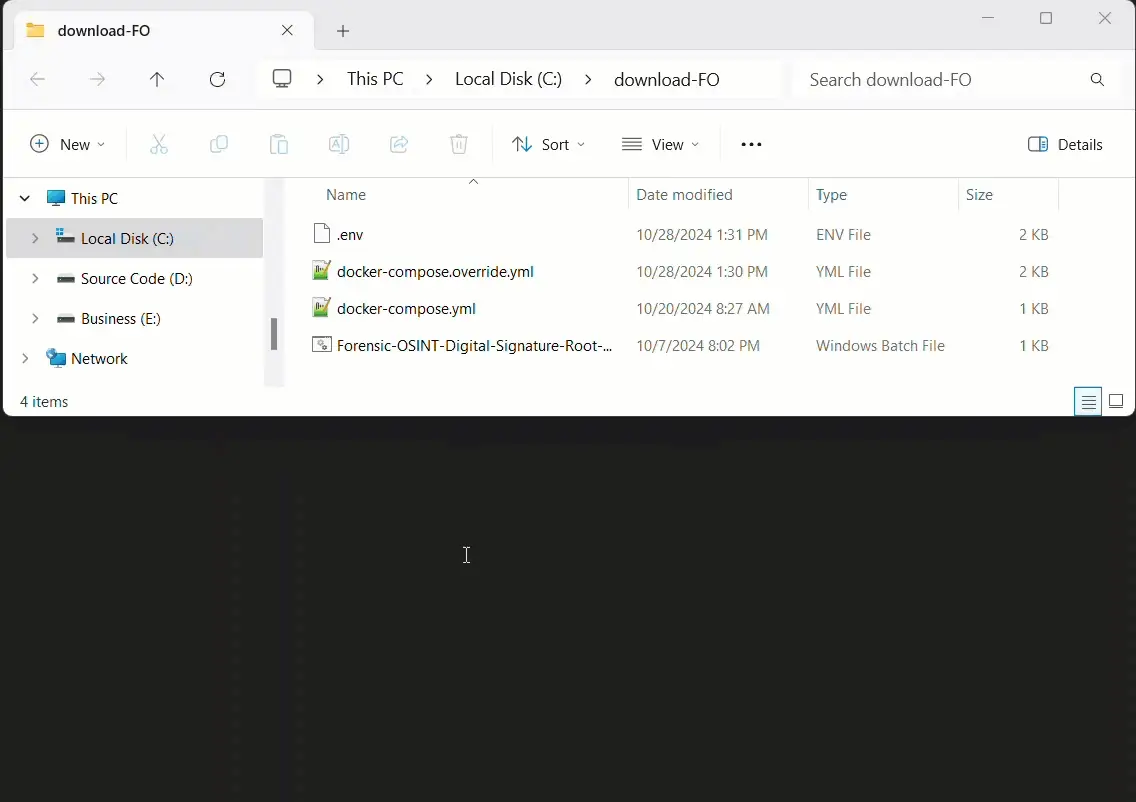Select the .env file name
This screenshot has width=1136, height=802.
point(350,235)
